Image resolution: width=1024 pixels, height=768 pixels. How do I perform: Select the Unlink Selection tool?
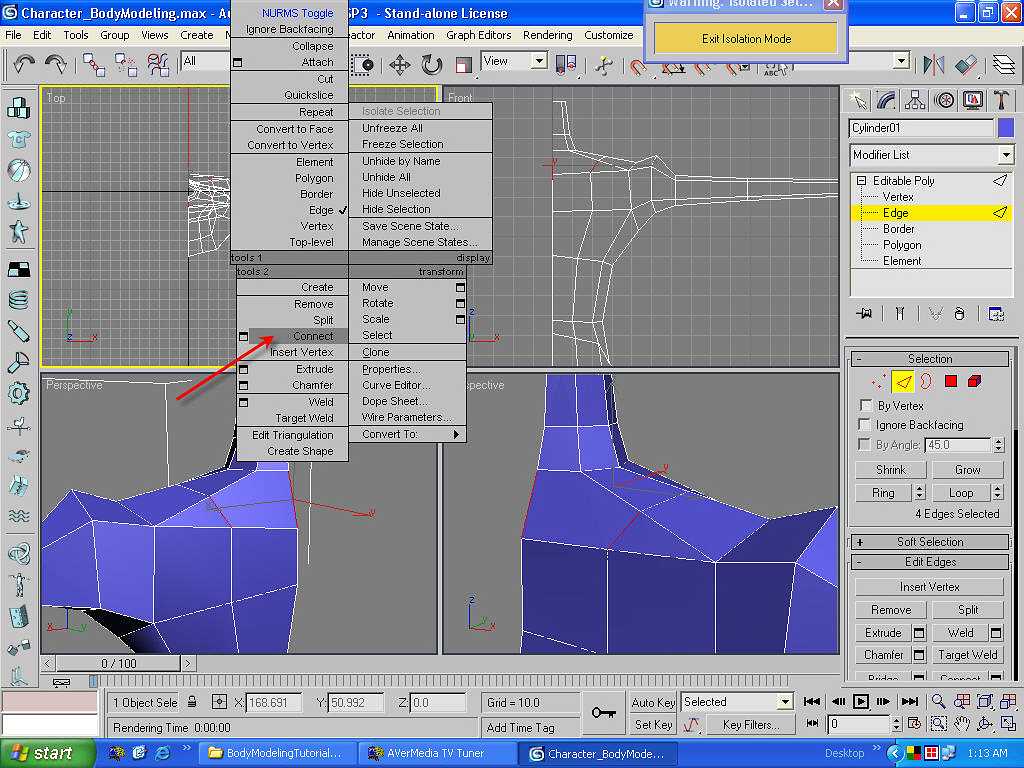pyautogui.click(x=125, y=64)
